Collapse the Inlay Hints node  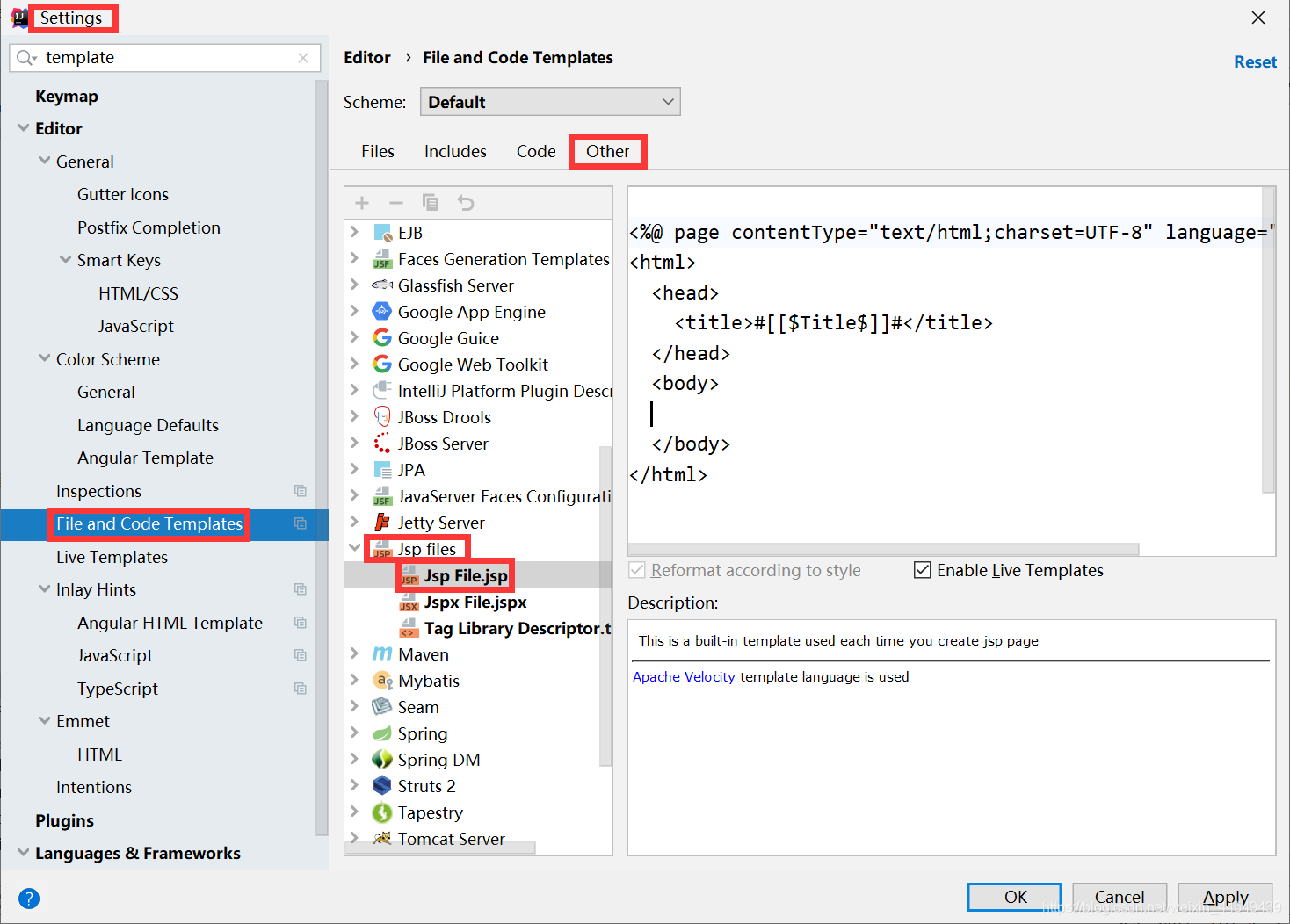click(x=45, y=589)
